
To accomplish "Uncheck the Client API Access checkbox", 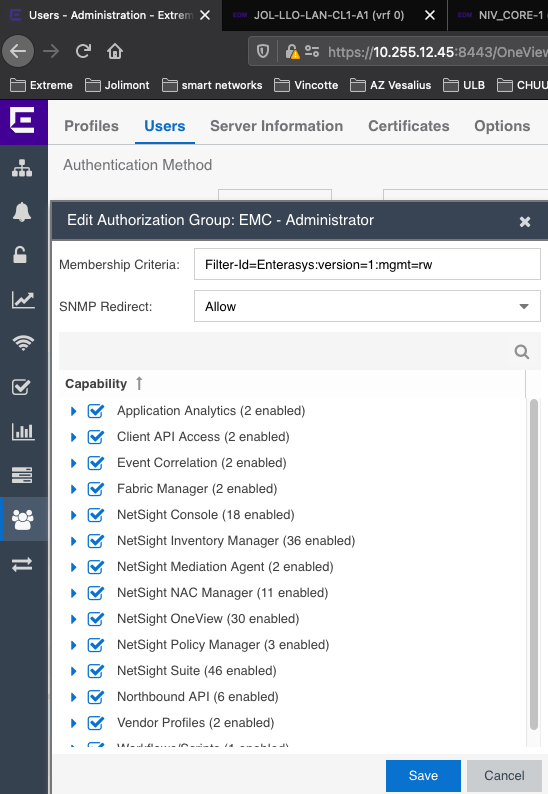I will tap(96, 436).
